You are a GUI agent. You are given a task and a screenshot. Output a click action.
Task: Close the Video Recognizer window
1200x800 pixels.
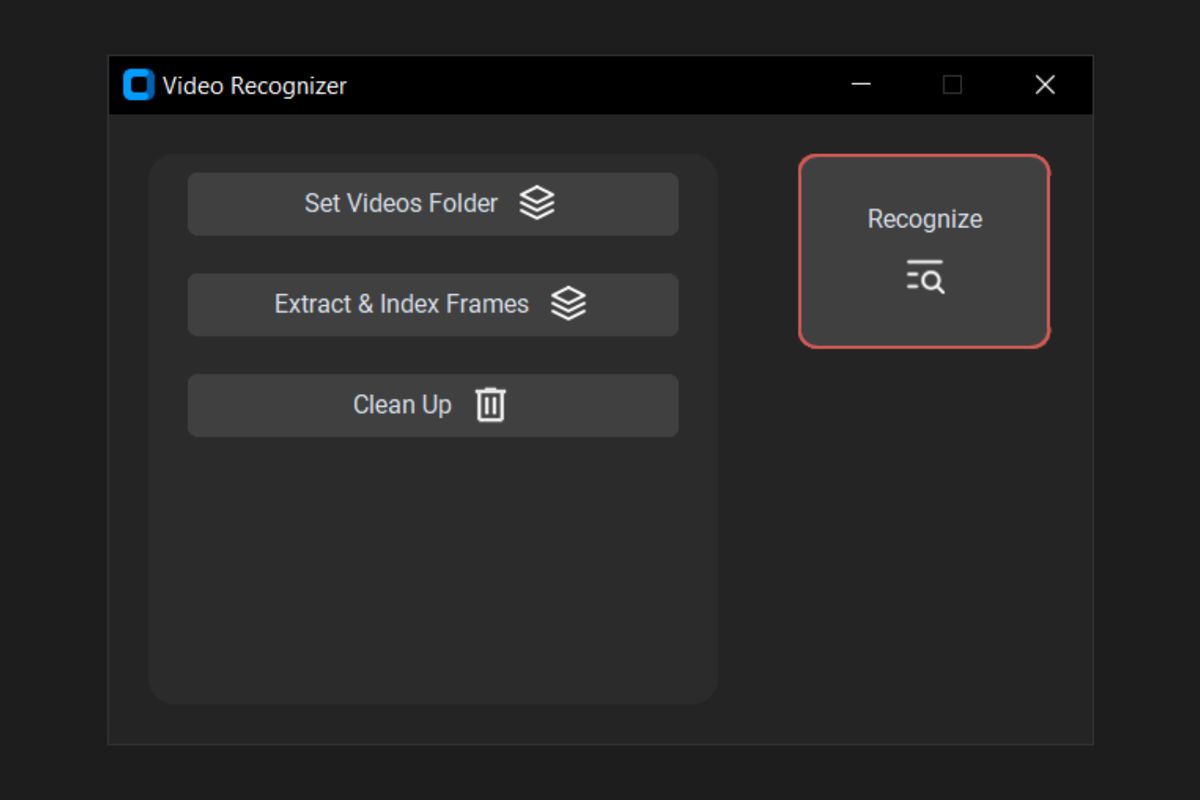pyautogui.click(x=1045, y=85)
